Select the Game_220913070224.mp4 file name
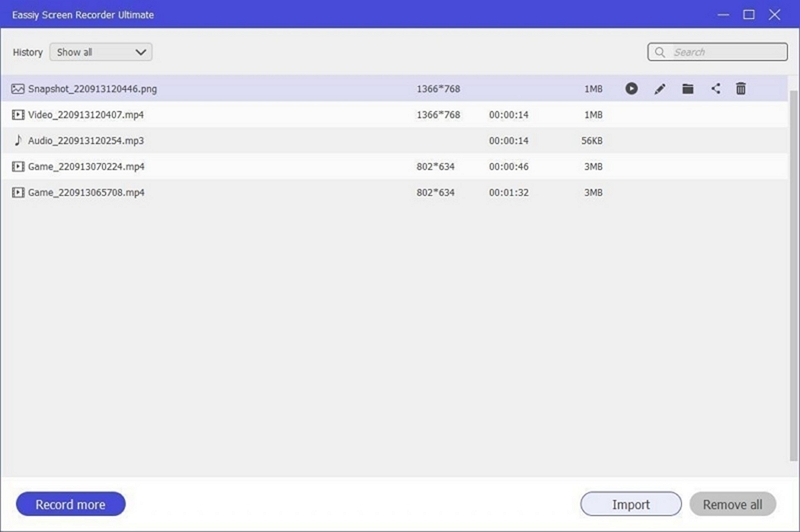Screen dimensions: 800x532 [86, 166]
